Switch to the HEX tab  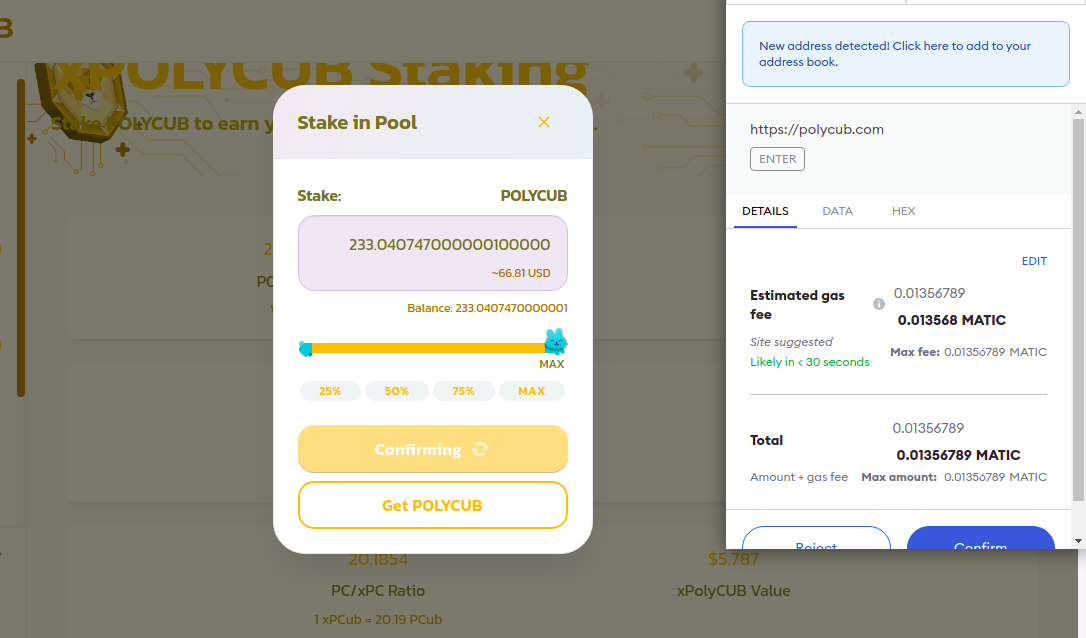[x=903, y=211]
